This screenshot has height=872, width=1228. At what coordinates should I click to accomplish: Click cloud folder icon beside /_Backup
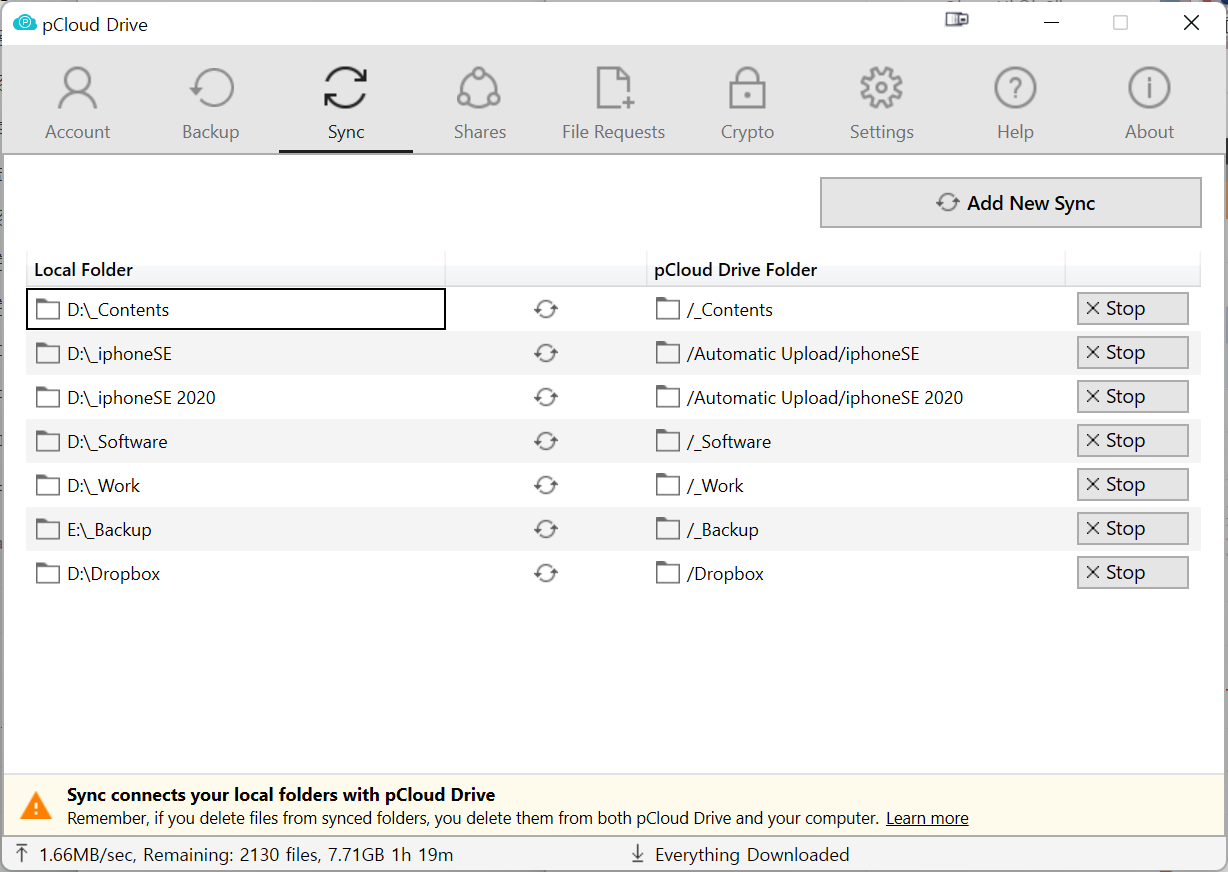click(668, 529)
